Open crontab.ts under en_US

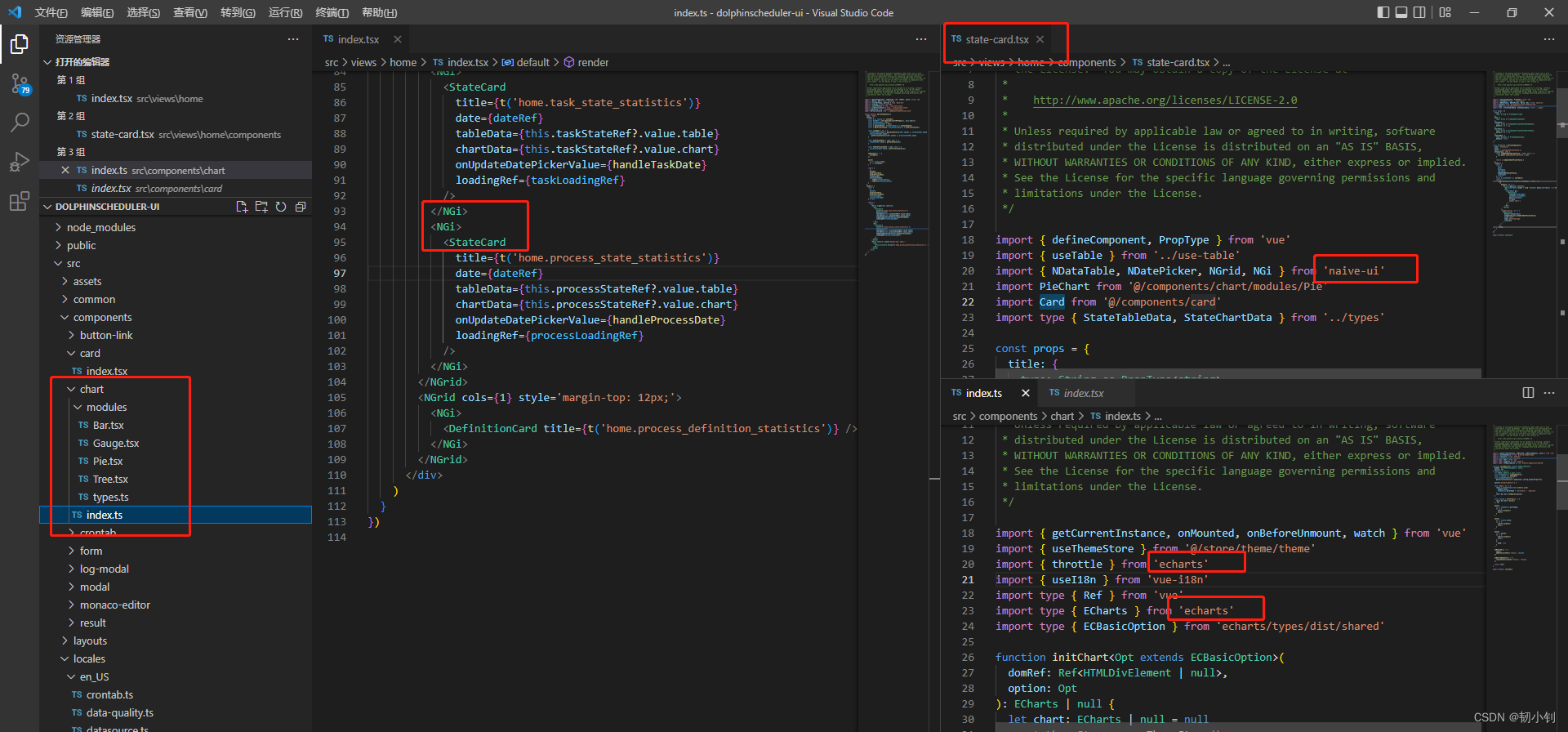click(x=109, y=694)
